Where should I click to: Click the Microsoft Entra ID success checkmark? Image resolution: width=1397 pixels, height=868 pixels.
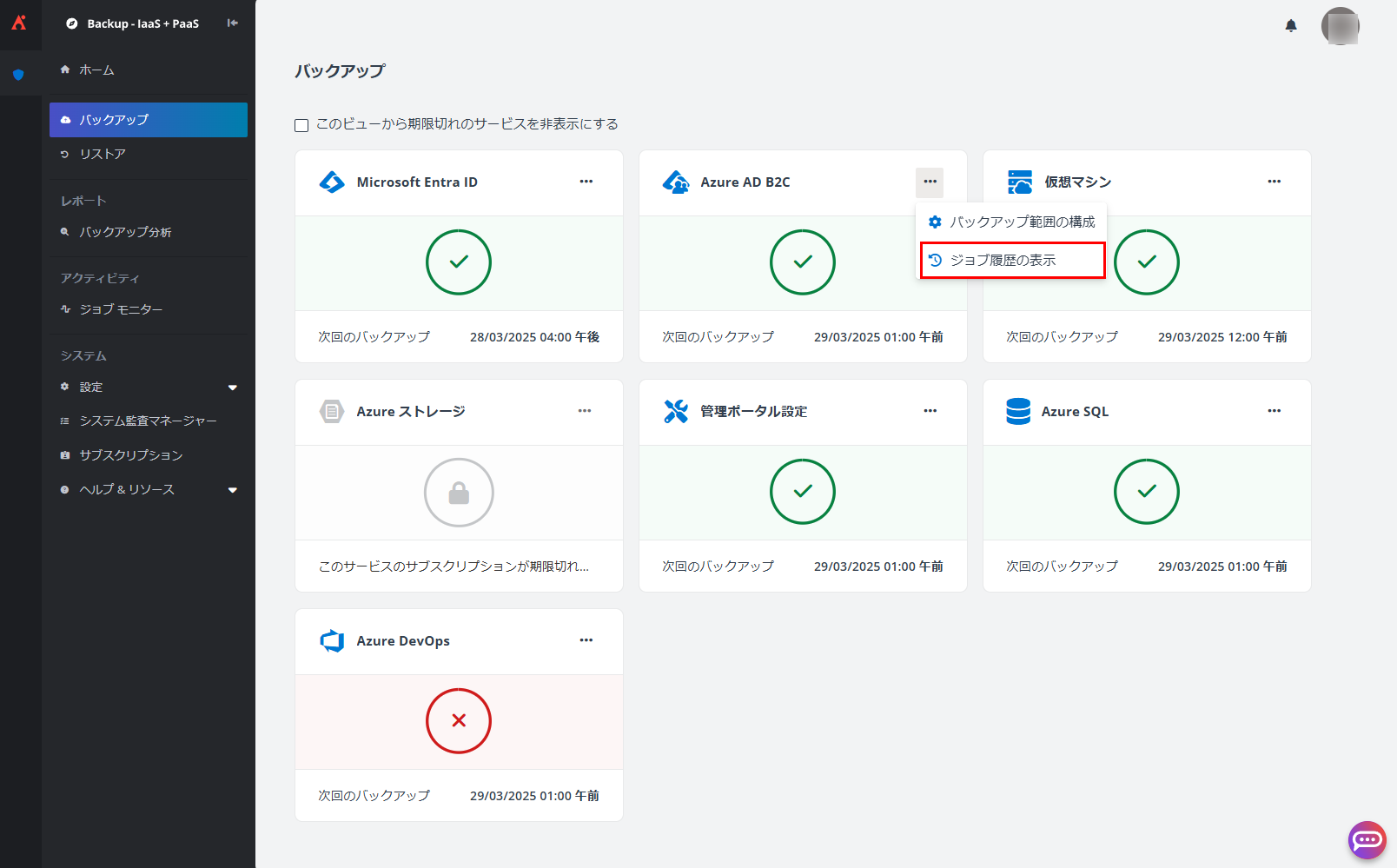pyautogui.click(x=459, y=262)
